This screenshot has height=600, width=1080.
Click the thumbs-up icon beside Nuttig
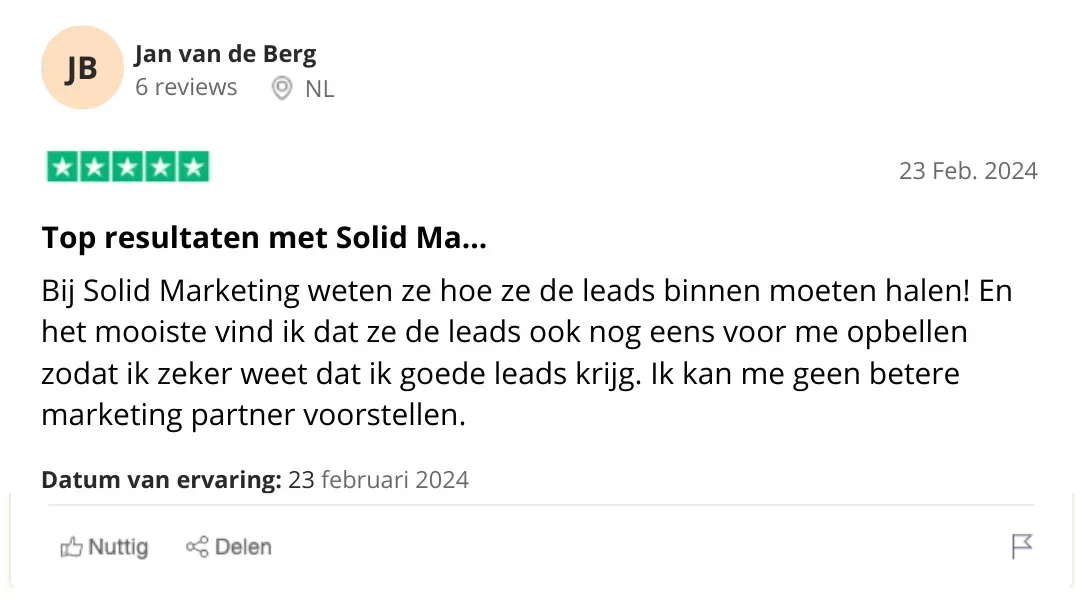(71, 547)
